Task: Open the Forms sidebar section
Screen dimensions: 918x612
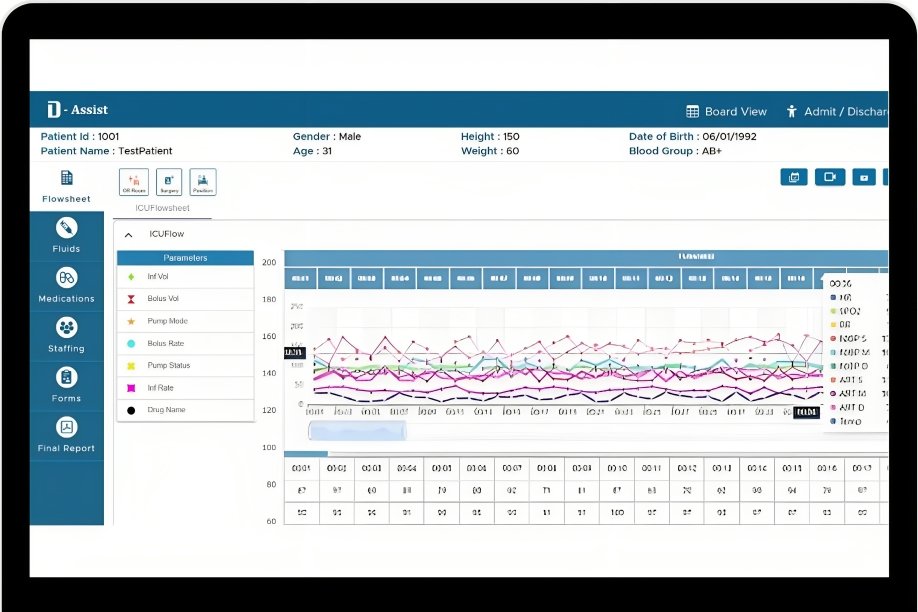Action: 66,385
